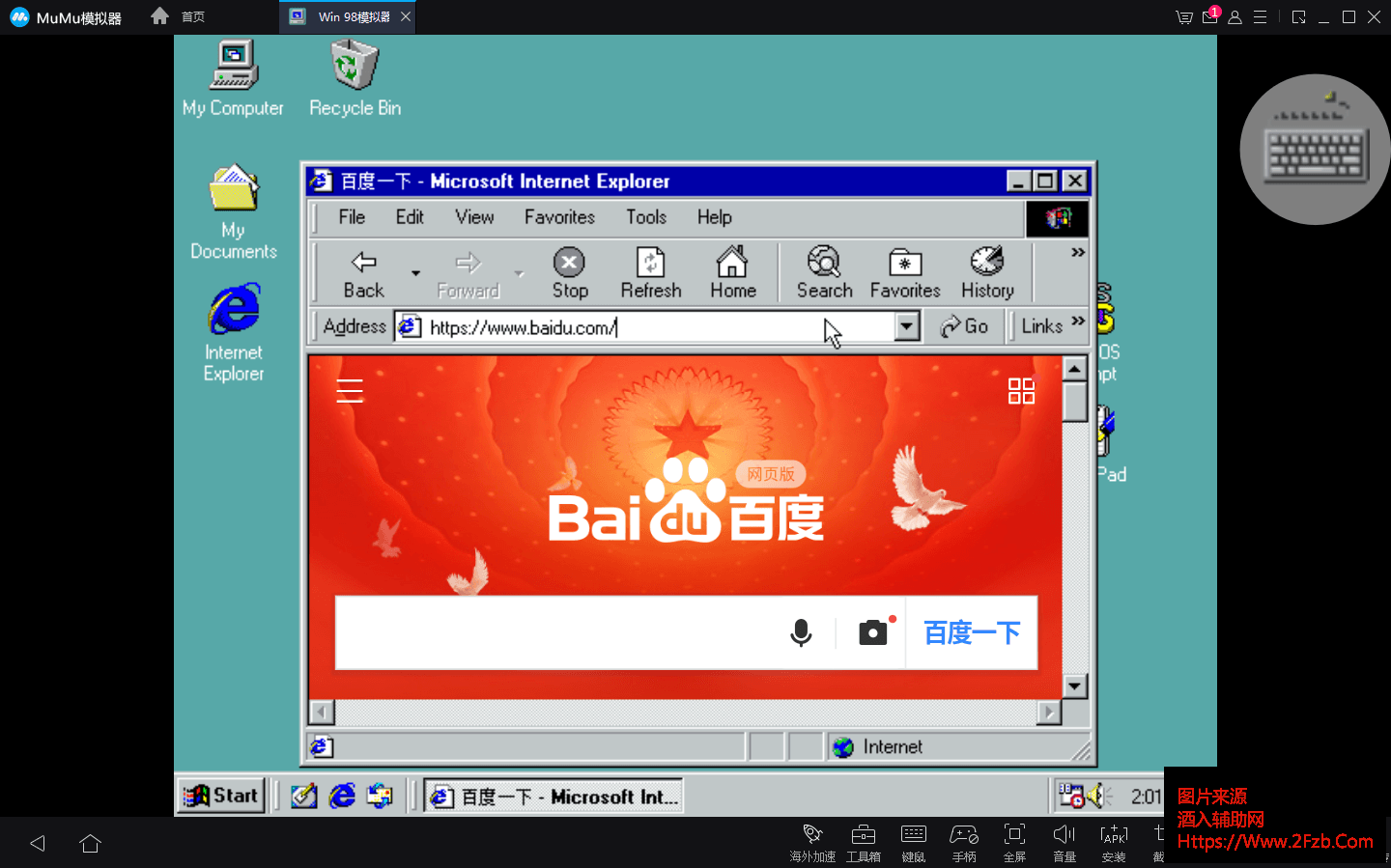Screen dimensions: 1391x868
Task: Switch to the MuMu 首页 home tab
Action: (179, 16)
